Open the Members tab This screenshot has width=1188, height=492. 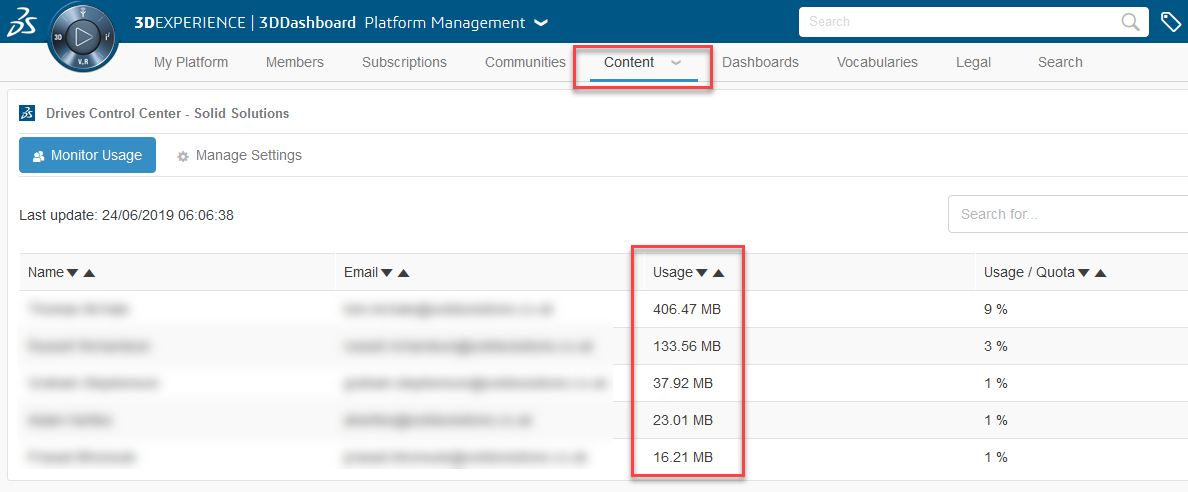click(294, 62)
